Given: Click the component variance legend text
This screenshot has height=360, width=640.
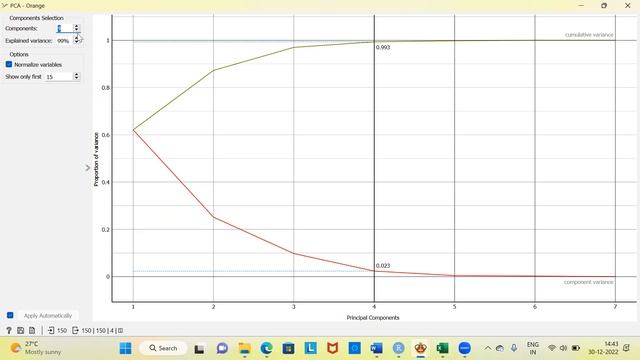Looking at the screenshot, I should [x=589, y=282].
